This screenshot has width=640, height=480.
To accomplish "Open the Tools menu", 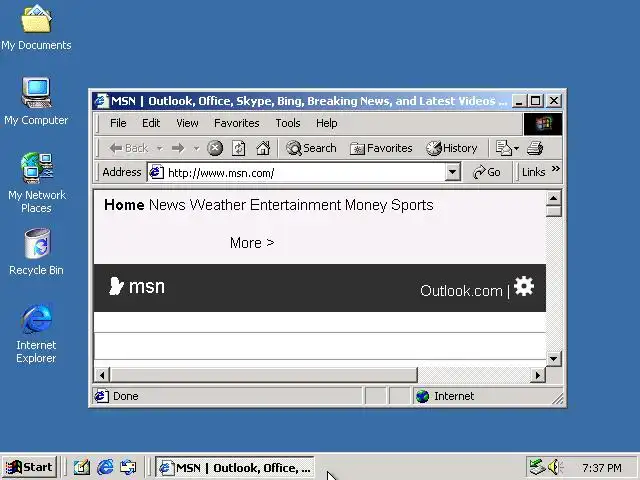I will (x=288, y=123).
